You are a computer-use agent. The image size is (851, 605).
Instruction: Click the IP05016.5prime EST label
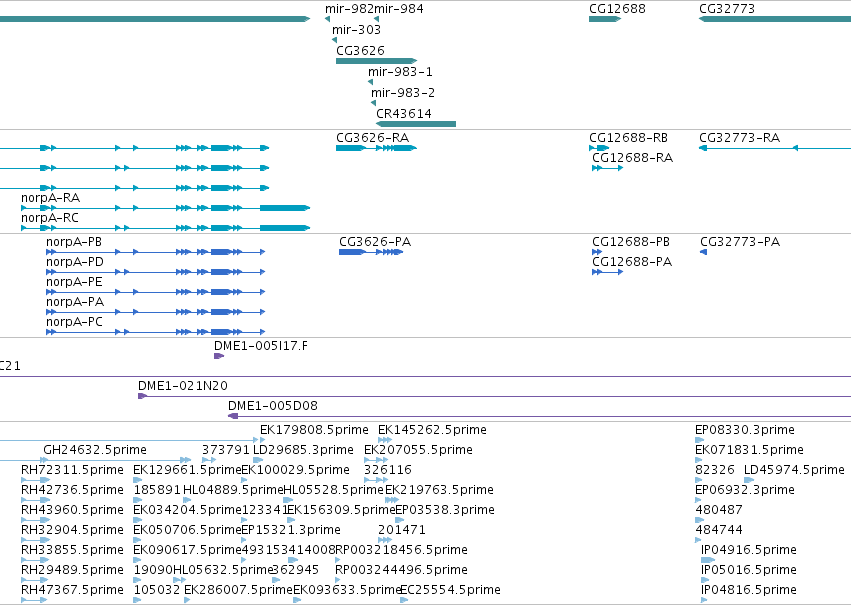748,570
